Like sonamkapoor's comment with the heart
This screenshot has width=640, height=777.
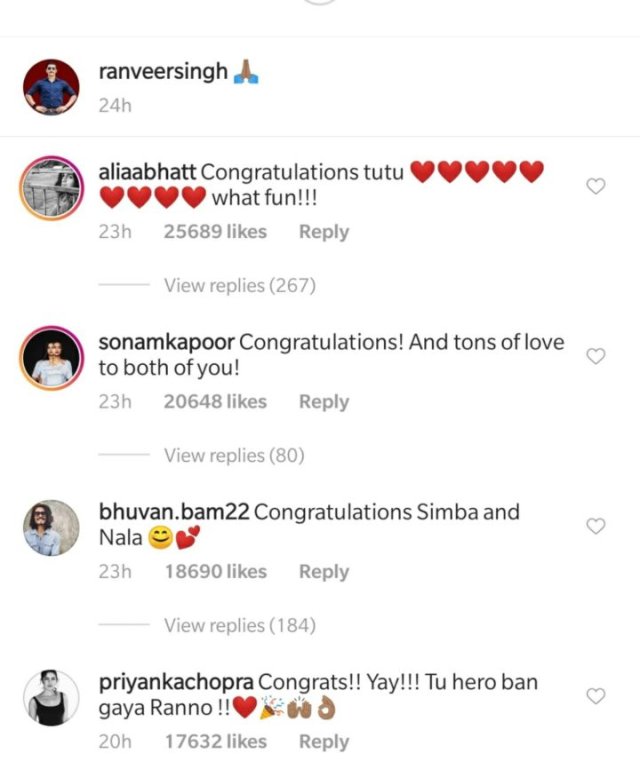pyautogui.click(x=595, y=357)
